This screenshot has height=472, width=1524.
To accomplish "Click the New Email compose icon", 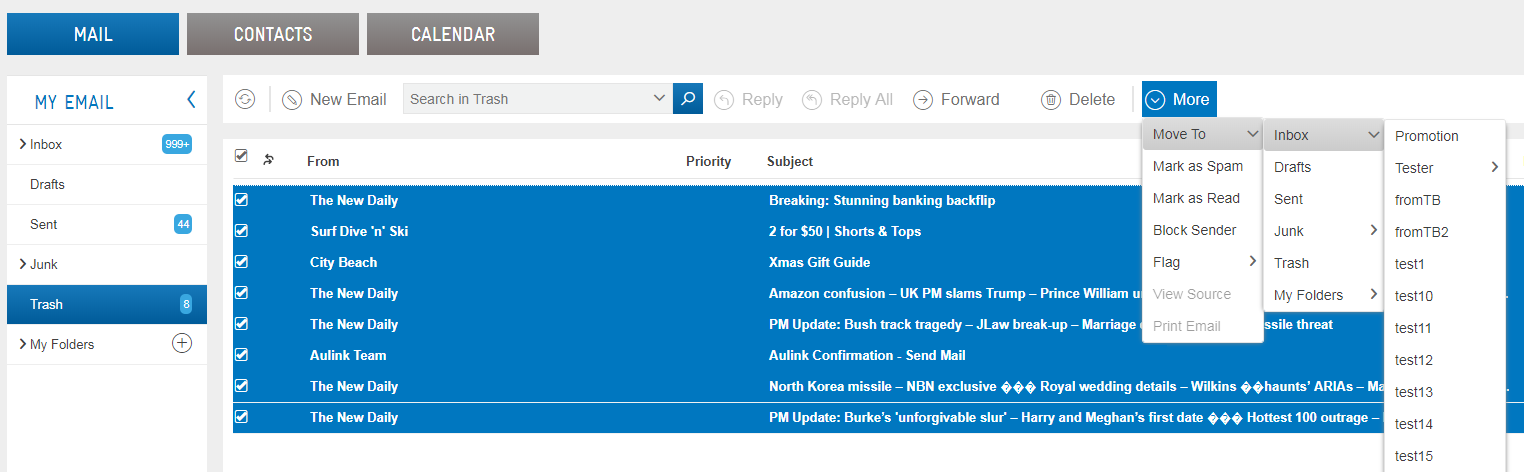I will click(292, 99).
